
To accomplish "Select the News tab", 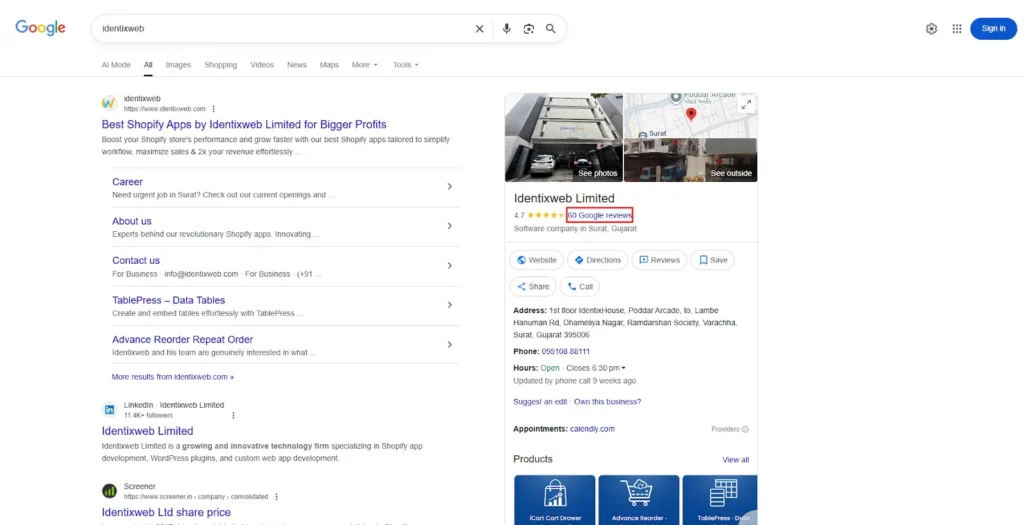I will point(296,65).
